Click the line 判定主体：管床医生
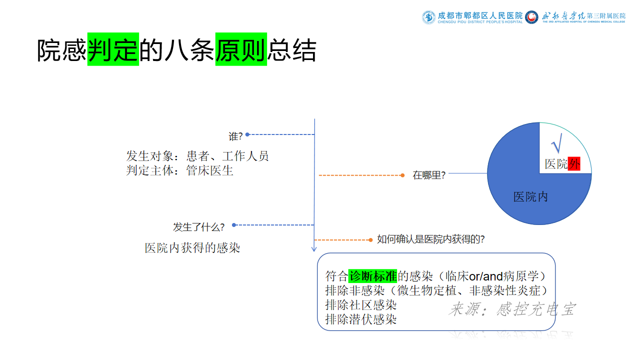This screenshot has width=640, height=360. [180, 171]
